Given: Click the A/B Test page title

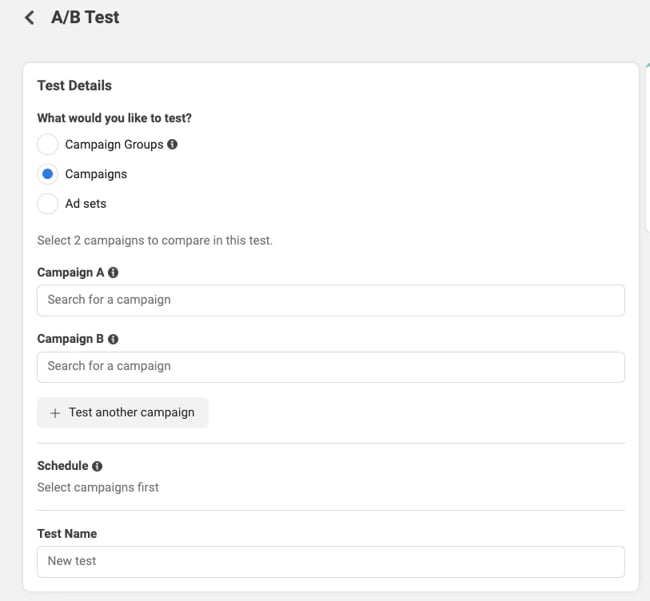Looking at the screenshot, I should pos(85,17).
